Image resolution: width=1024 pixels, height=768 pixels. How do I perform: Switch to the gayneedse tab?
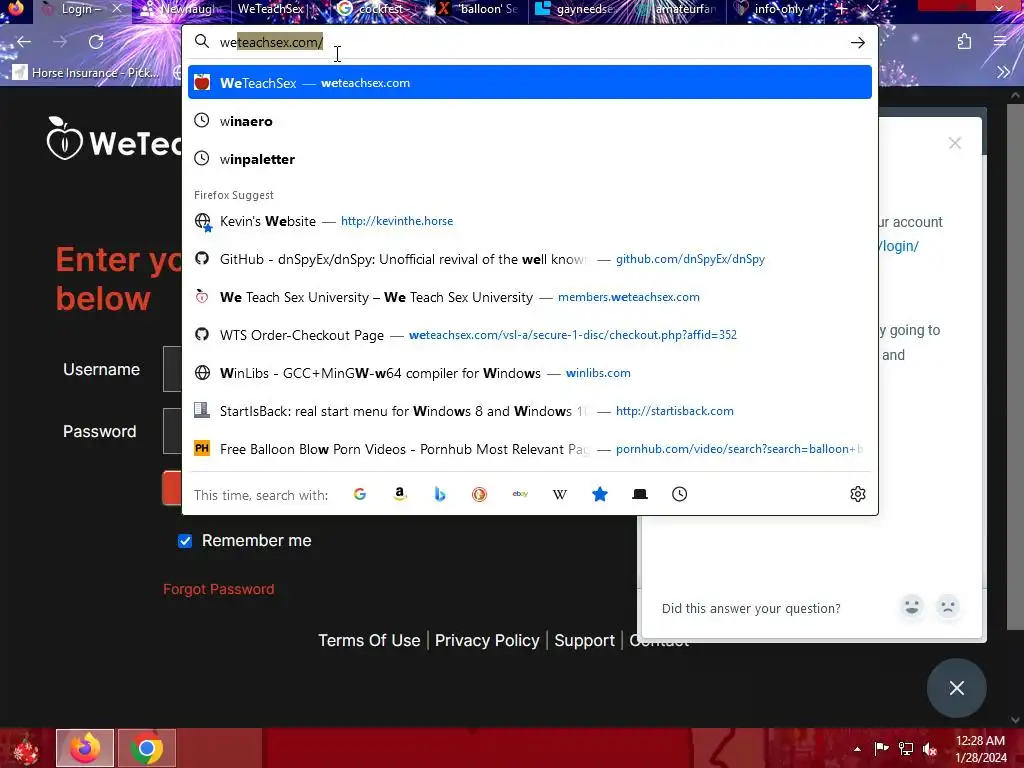[577, 9]
